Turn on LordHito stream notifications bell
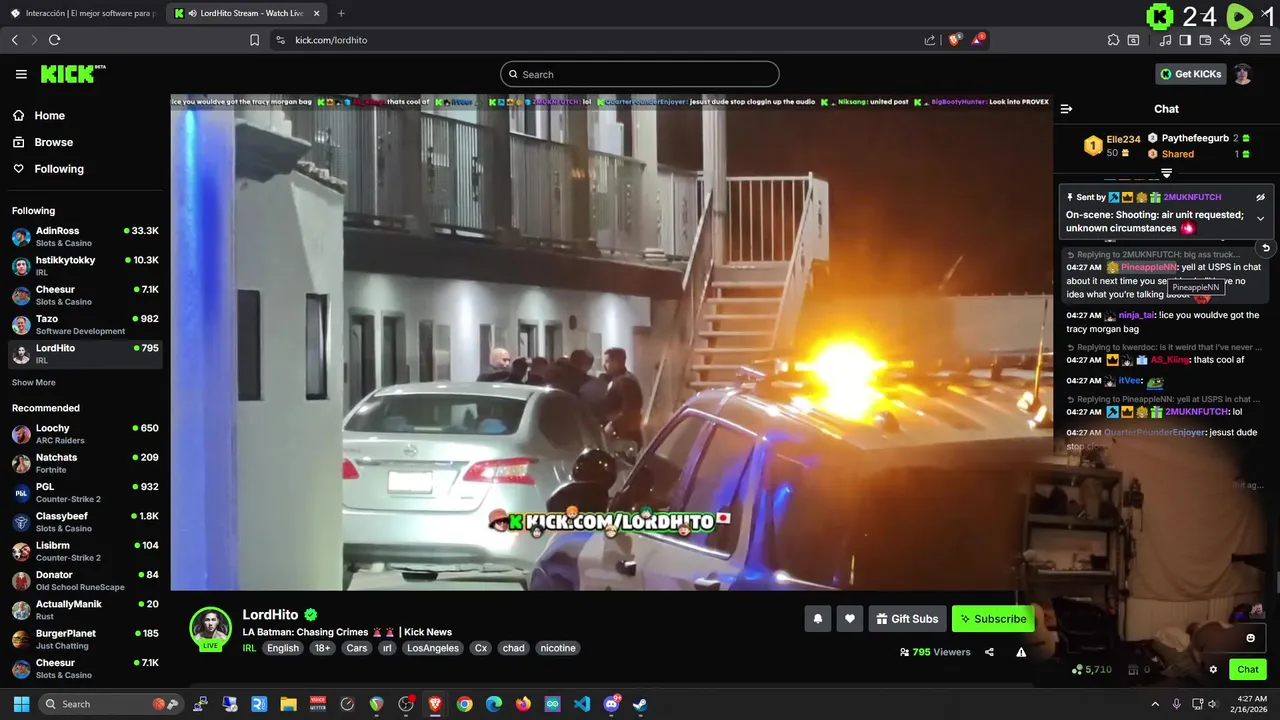This screenshot has width=1280, height=720. click(817, 619)
